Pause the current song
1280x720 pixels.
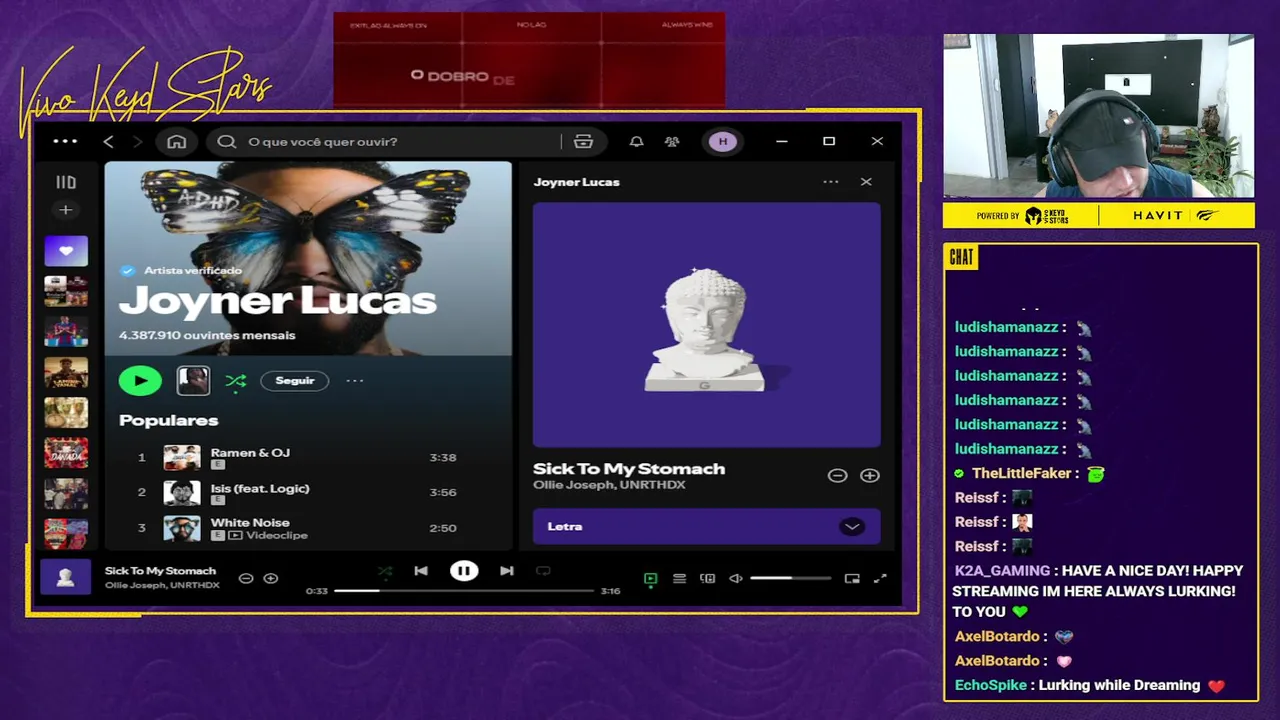[x=464, y=571]
